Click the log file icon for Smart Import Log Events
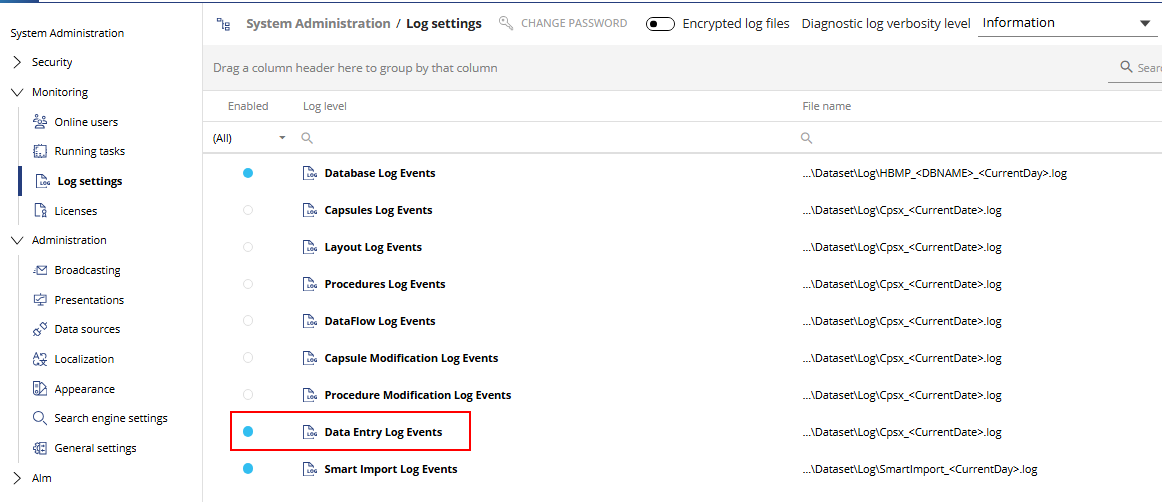1162x502 pixels. pos(310,469)
